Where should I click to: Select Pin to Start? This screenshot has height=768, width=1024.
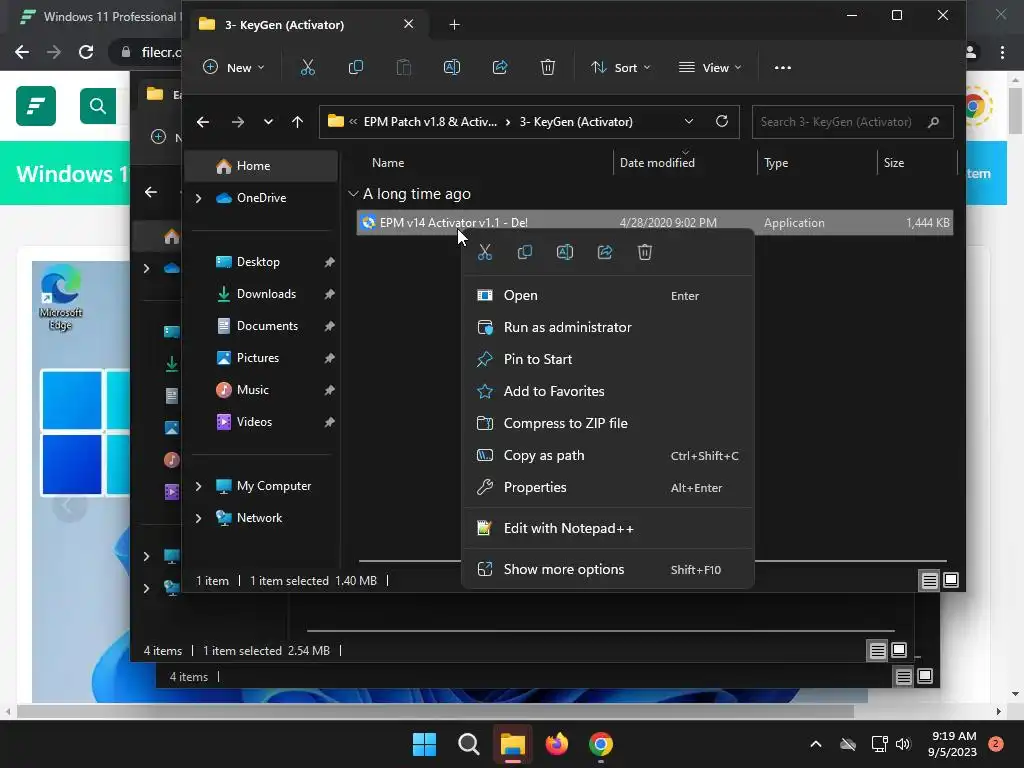607,359
